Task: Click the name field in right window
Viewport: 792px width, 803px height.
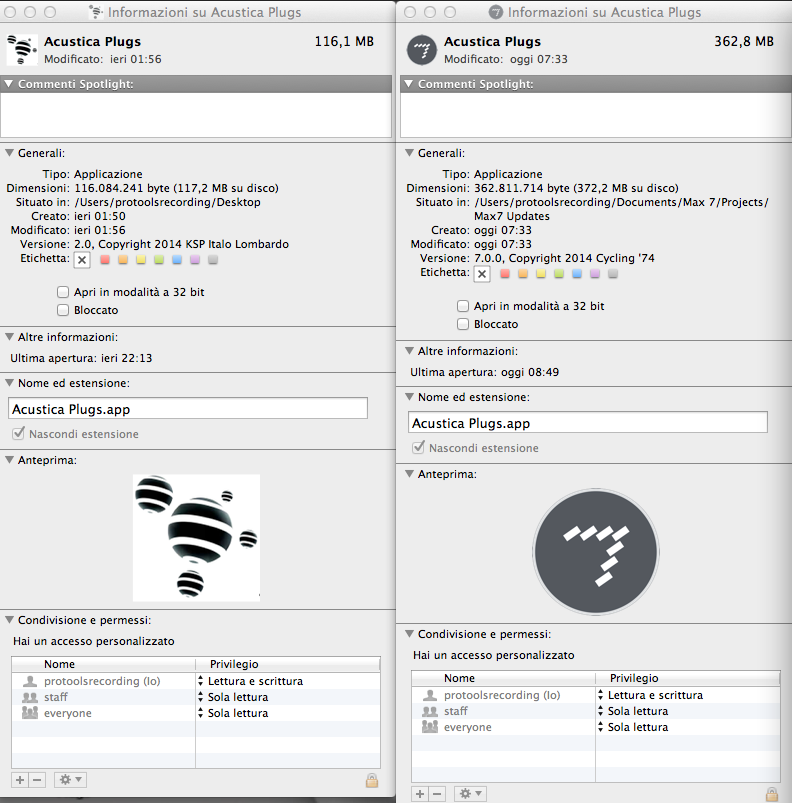Action: 588,422
